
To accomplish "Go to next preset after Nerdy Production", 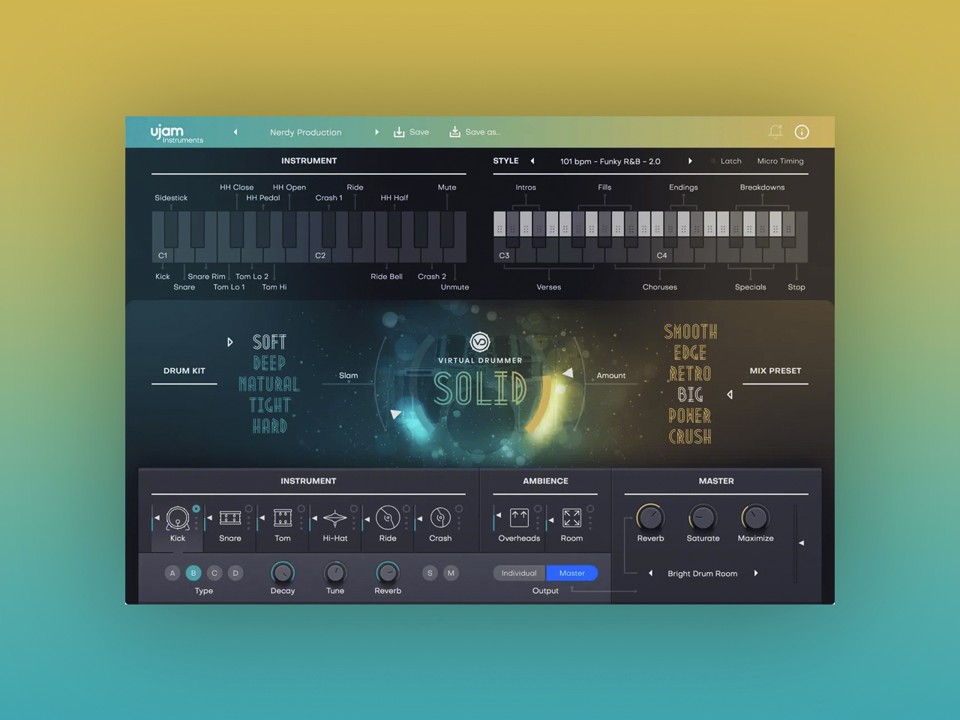I will pos(377,132).
